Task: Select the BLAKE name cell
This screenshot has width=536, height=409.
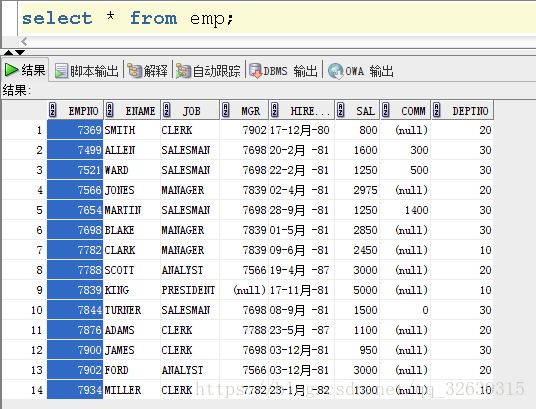Action: point(132,230)
